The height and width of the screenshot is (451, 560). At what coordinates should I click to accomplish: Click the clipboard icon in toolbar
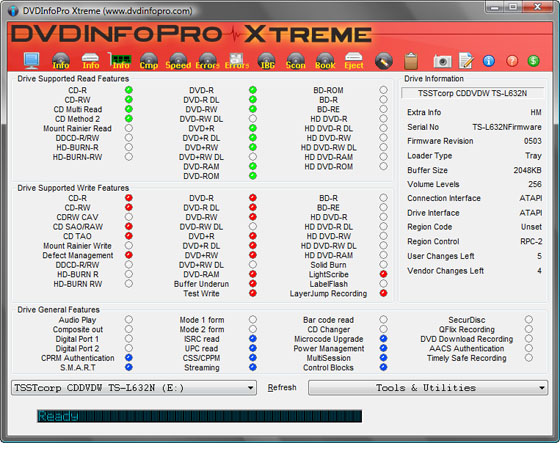tap(411, 61)
